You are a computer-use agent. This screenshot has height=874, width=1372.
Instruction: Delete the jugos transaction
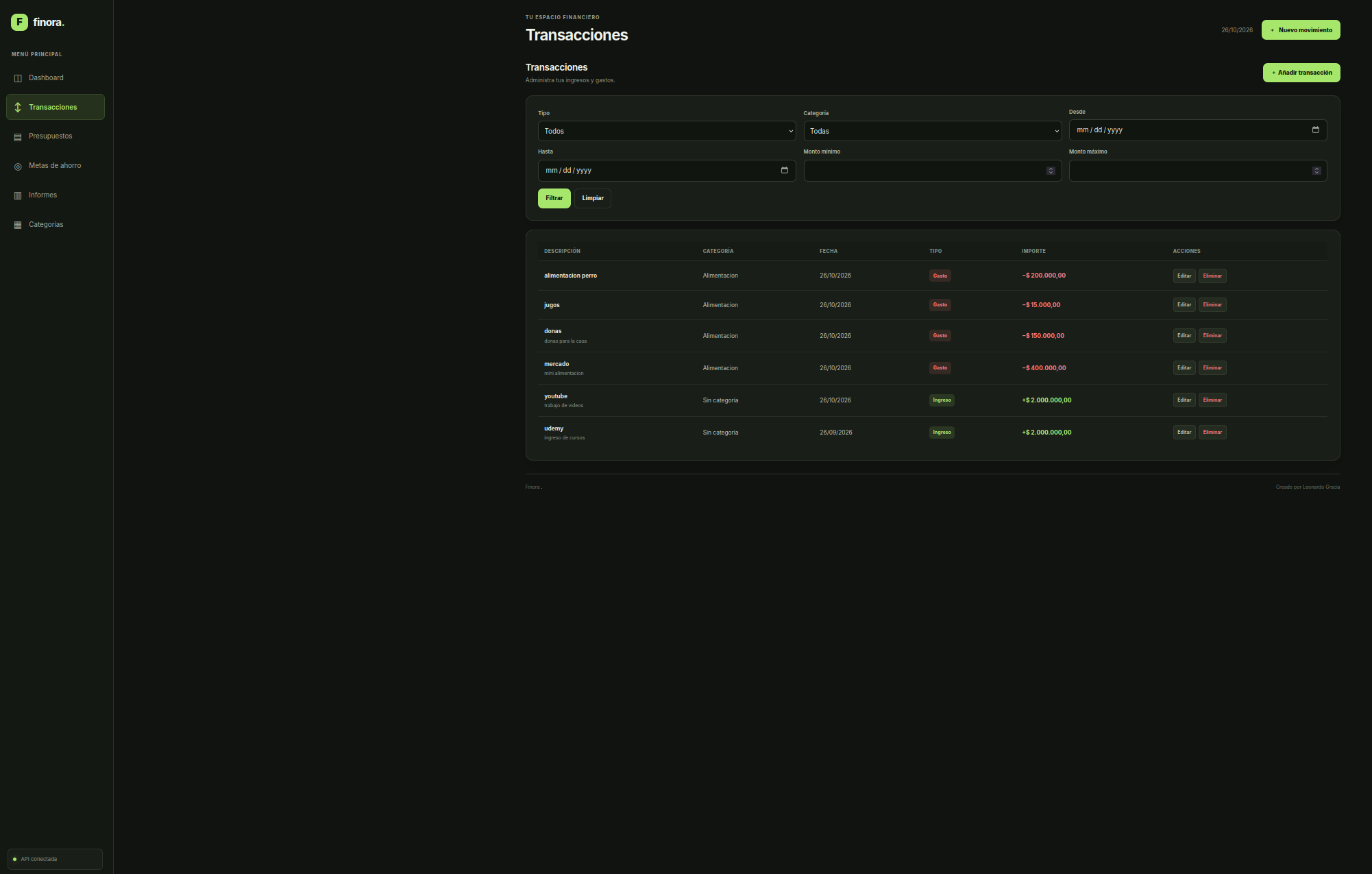pos(1212,304)
